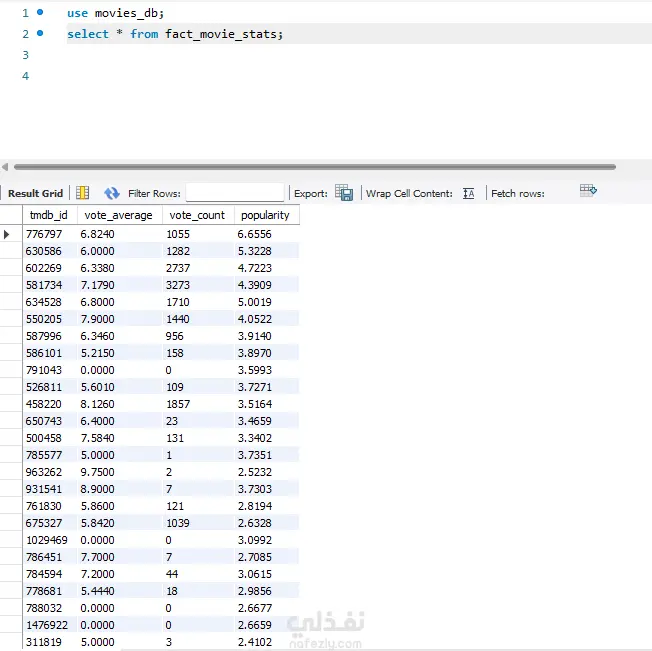Click the 'select * from fact_movie_stats;' line
Screen dimensions: 652x651
click(x=175, y=34)
